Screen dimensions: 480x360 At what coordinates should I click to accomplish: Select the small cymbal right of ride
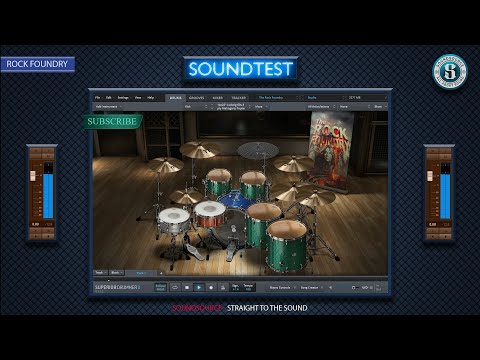coord(317,198)
